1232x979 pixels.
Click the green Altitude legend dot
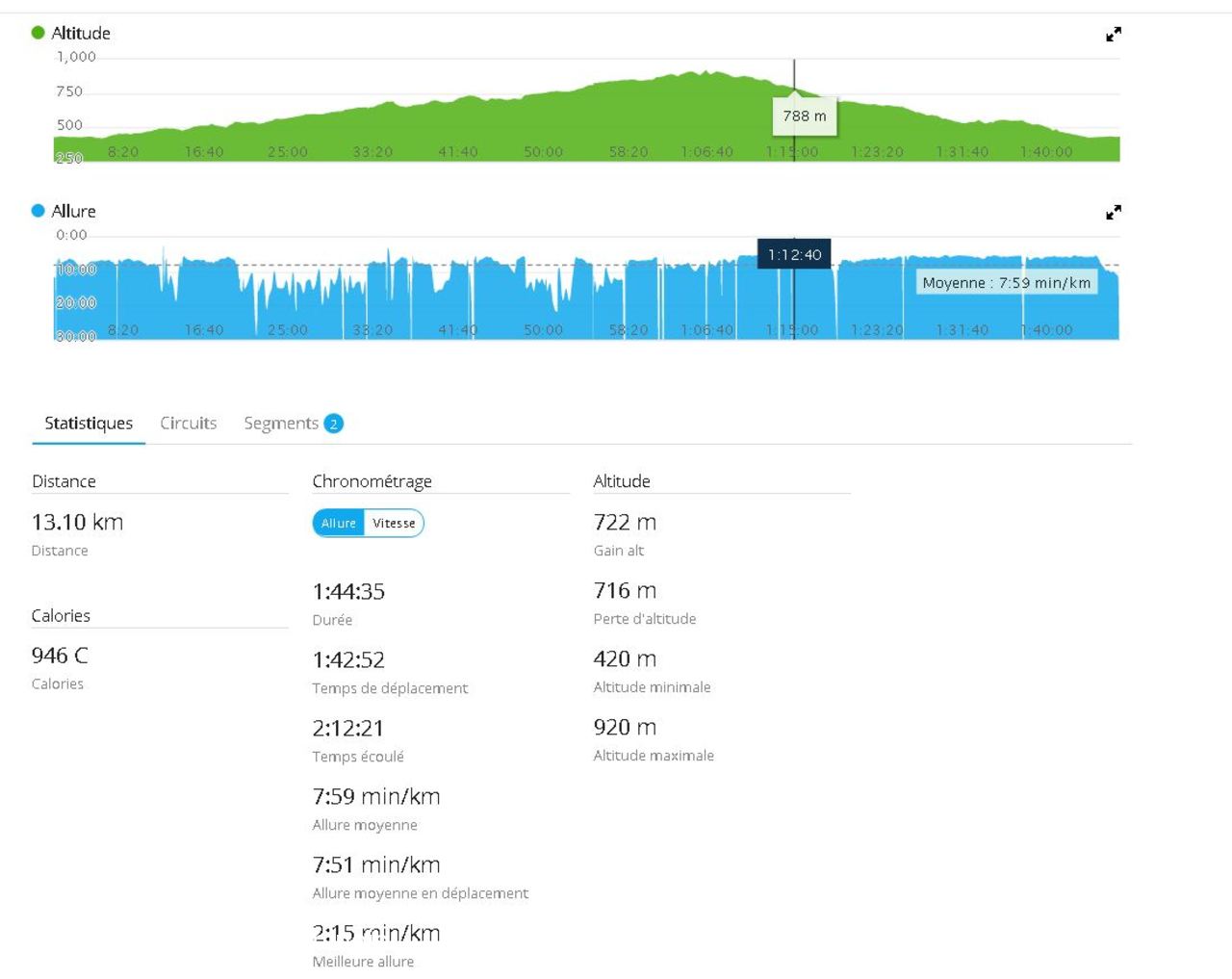tap(38, 33)
